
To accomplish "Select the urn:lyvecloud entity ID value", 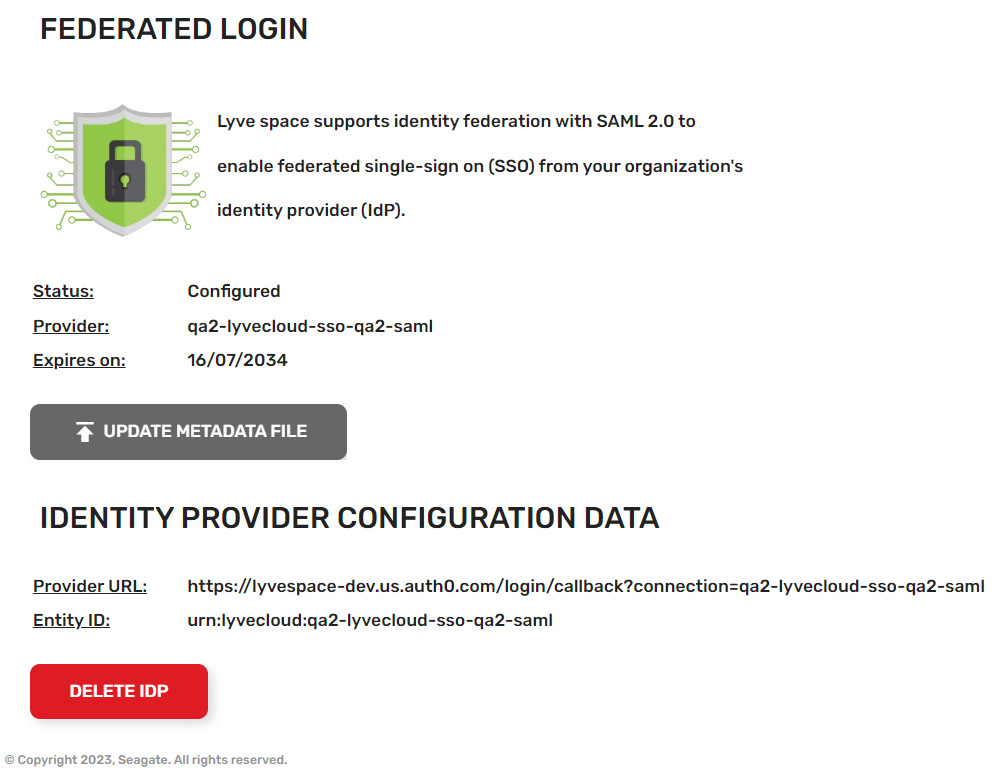I will 370,620.
